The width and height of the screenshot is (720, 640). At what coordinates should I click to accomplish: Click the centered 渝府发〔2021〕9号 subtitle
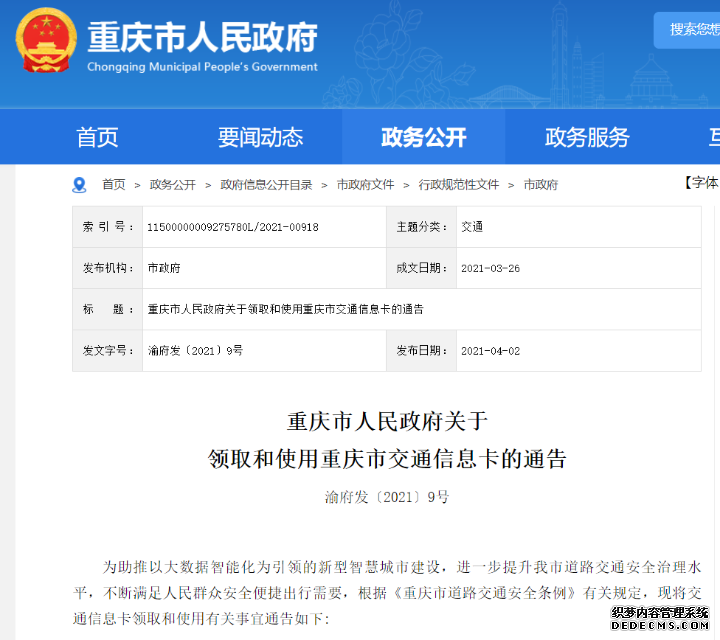387,497
